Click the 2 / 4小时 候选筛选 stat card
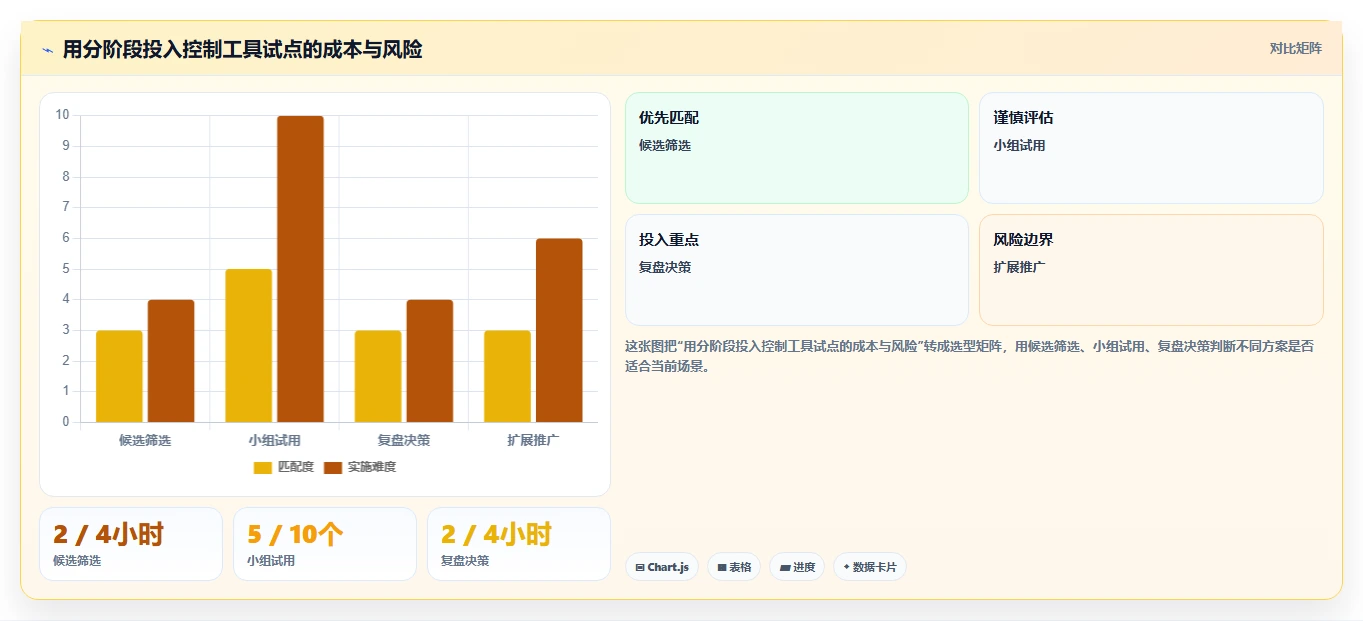 pyautogui.click(x=131, y=544)
